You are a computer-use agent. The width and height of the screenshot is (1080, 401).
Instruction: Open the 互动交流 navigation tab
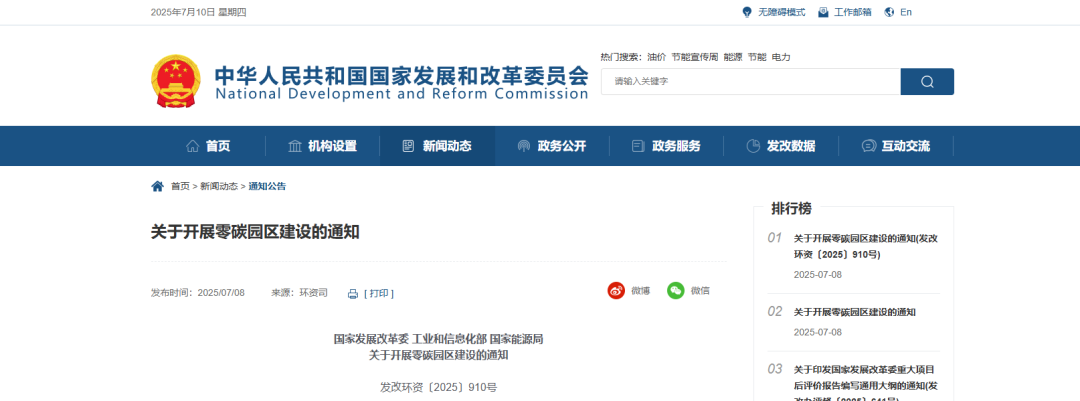896,146
